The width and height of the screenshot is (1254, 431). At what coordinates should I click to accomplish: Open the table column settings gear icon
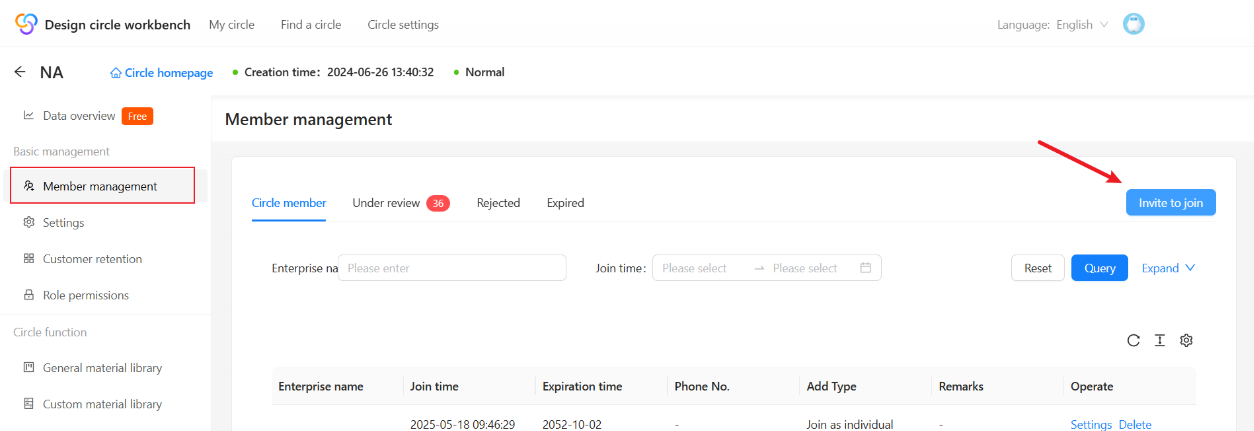pyautogui.click(x=1186, y=340)
